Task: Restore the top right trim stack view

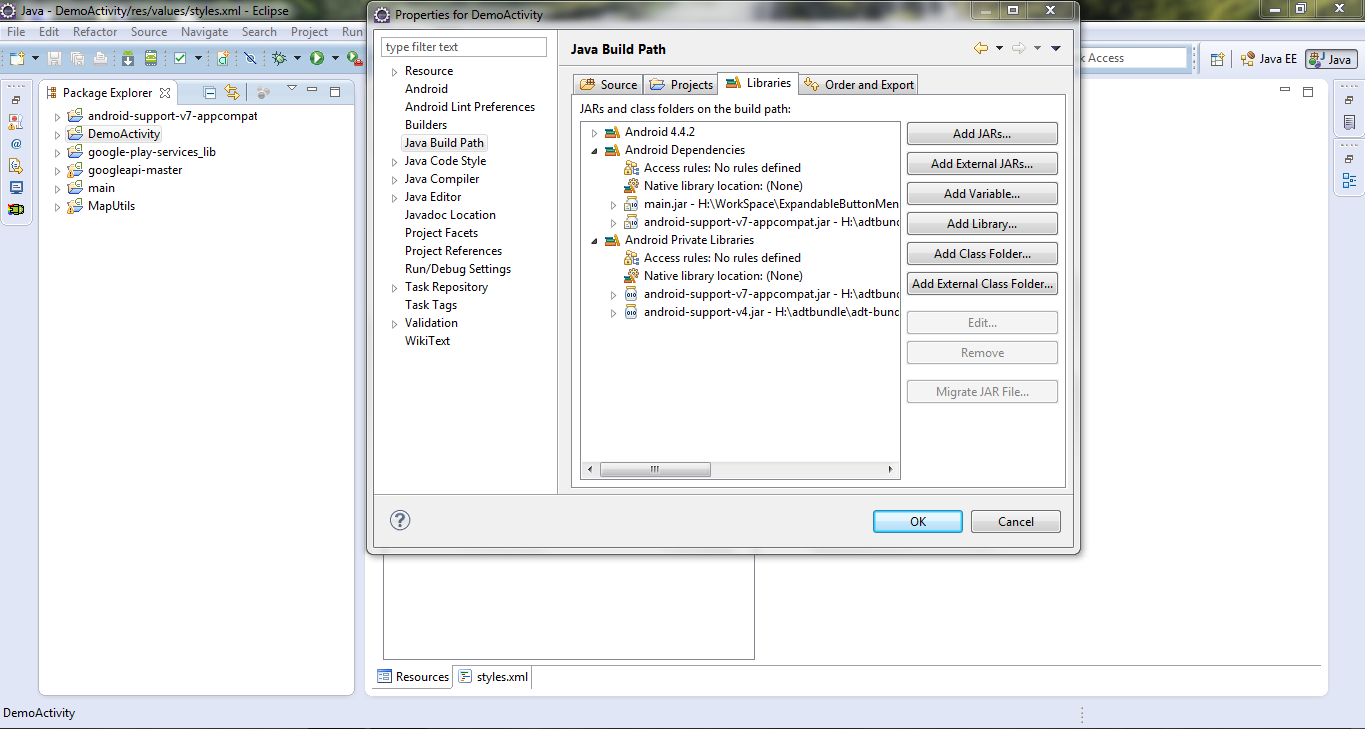Action: pos(1349,99)
